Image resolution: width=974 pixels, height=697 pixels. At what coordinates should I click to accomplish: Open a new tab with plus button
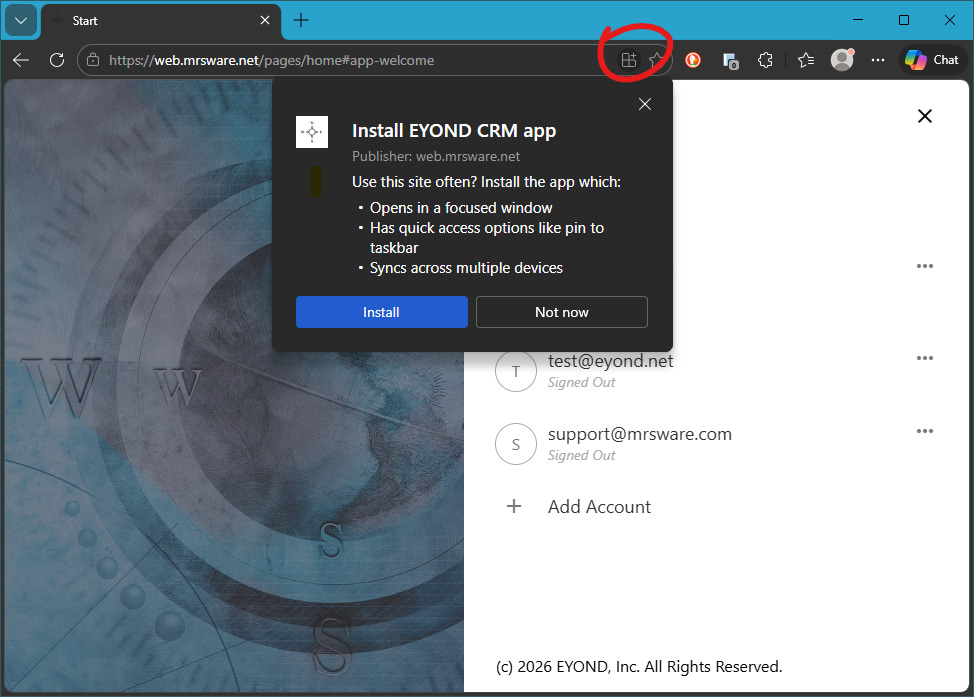pos(301,20)
